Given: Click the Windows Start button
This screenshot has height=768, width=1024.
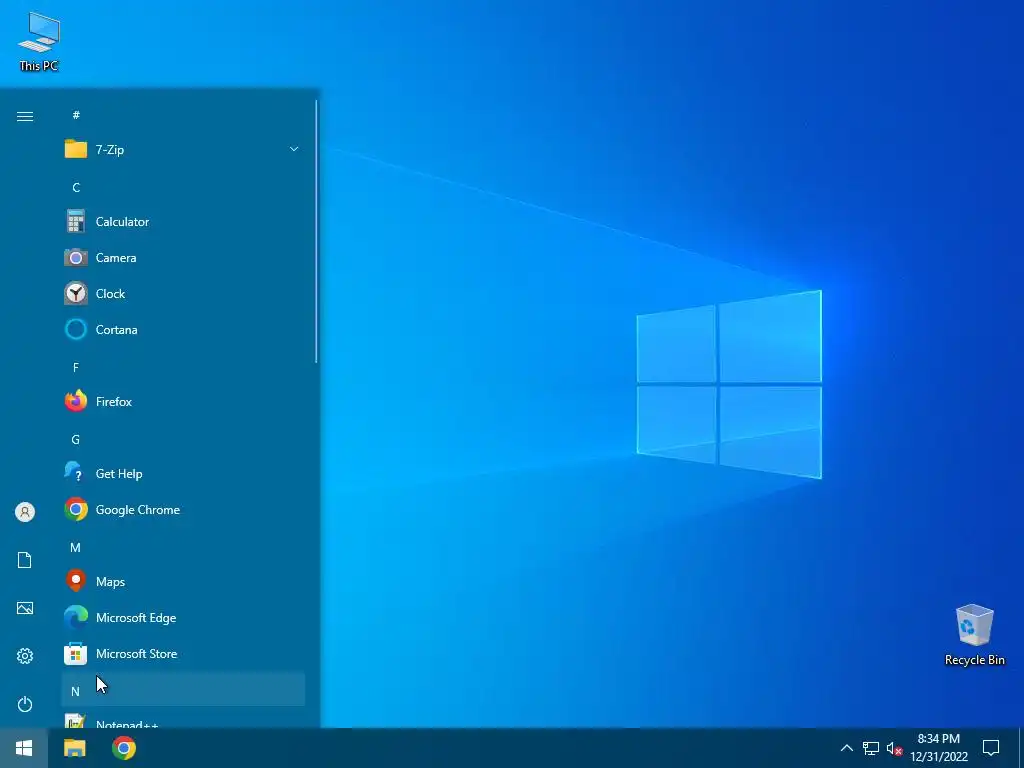Looking at the screenshot, I should tap(24, 748).
